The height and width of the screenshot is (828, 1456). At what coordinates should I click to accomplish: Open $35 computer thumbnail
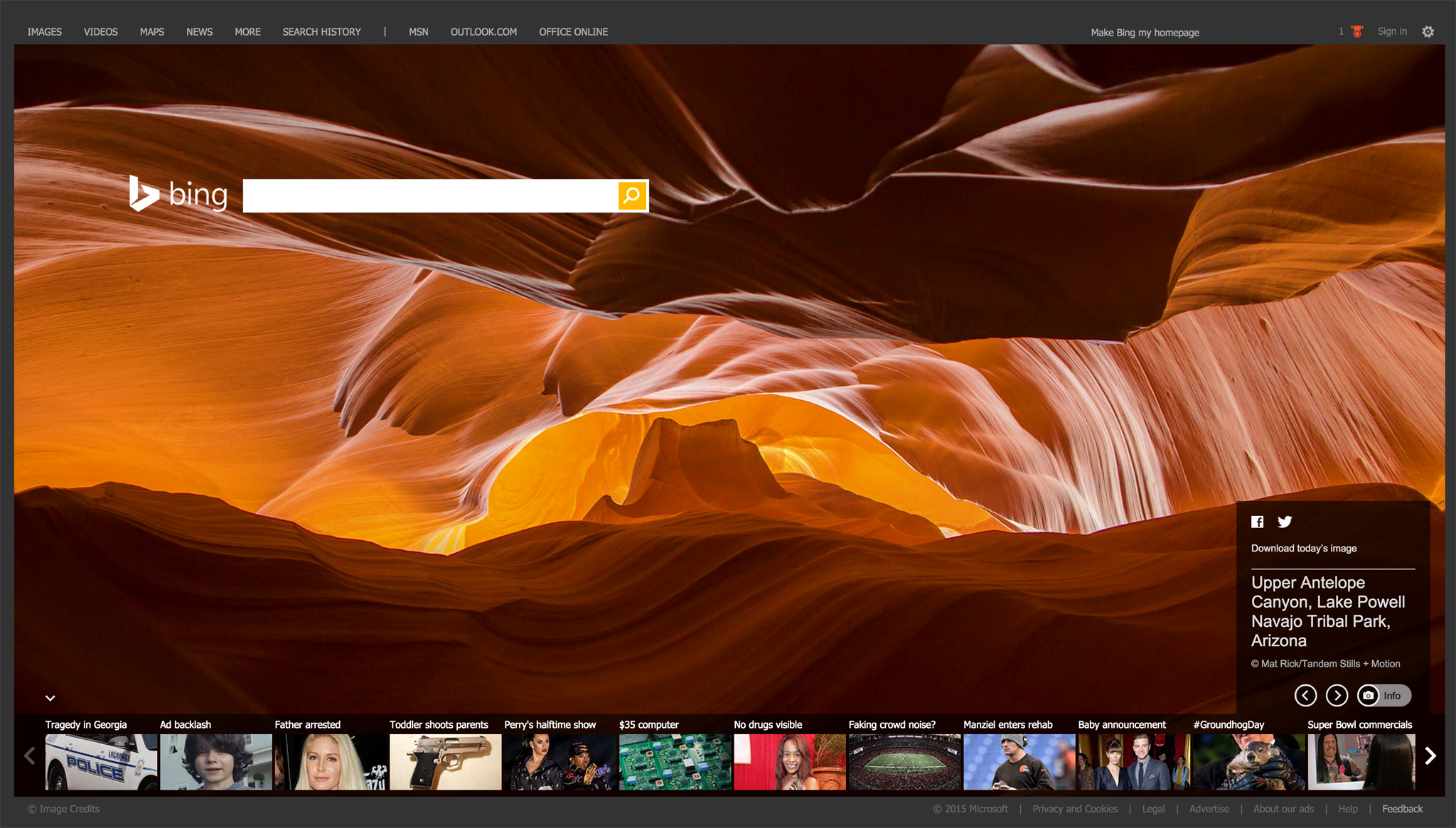[x=675, y=762]
